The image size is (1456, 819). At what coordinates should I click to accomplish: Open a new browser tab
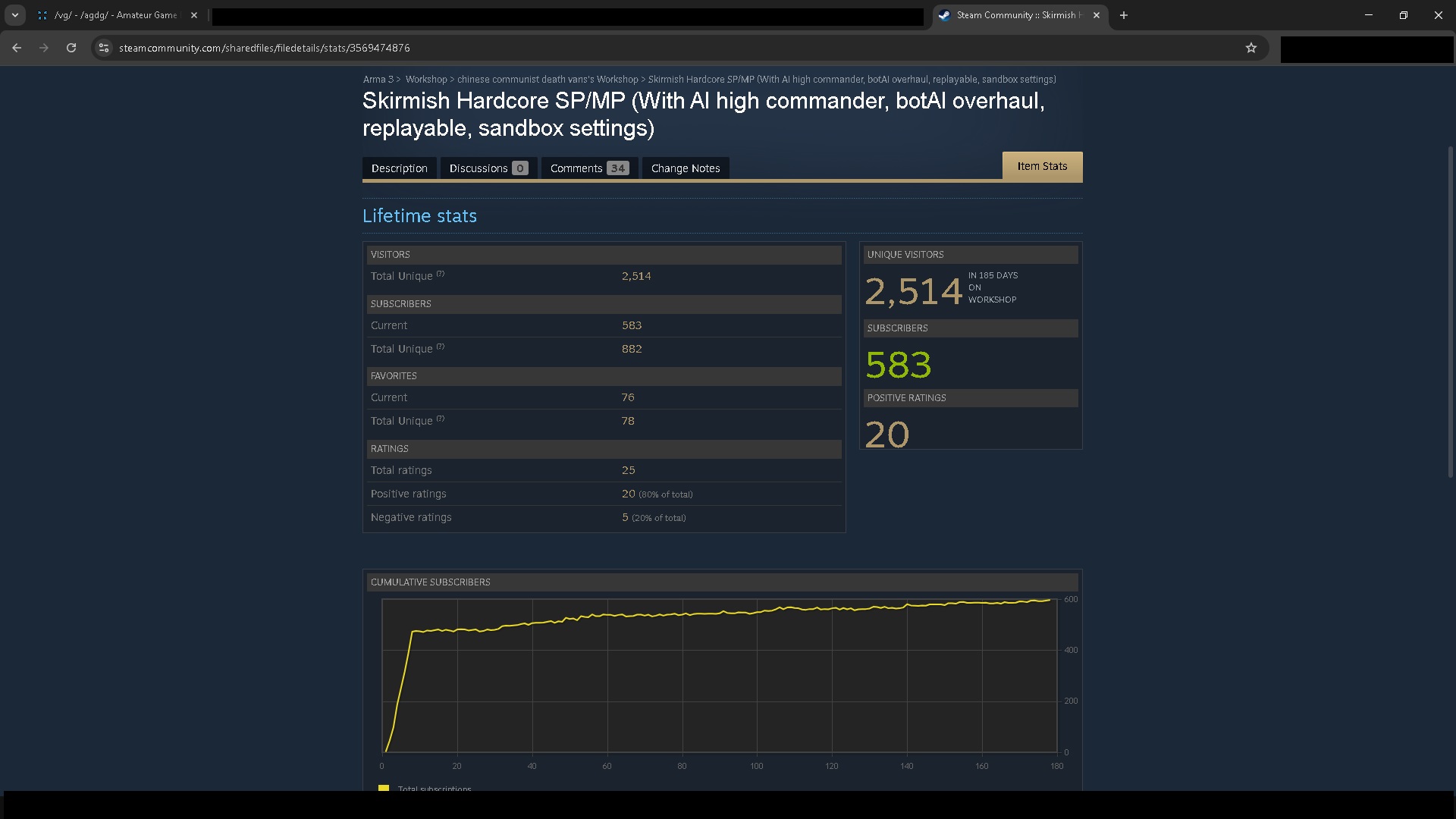tap(1124, 15)
